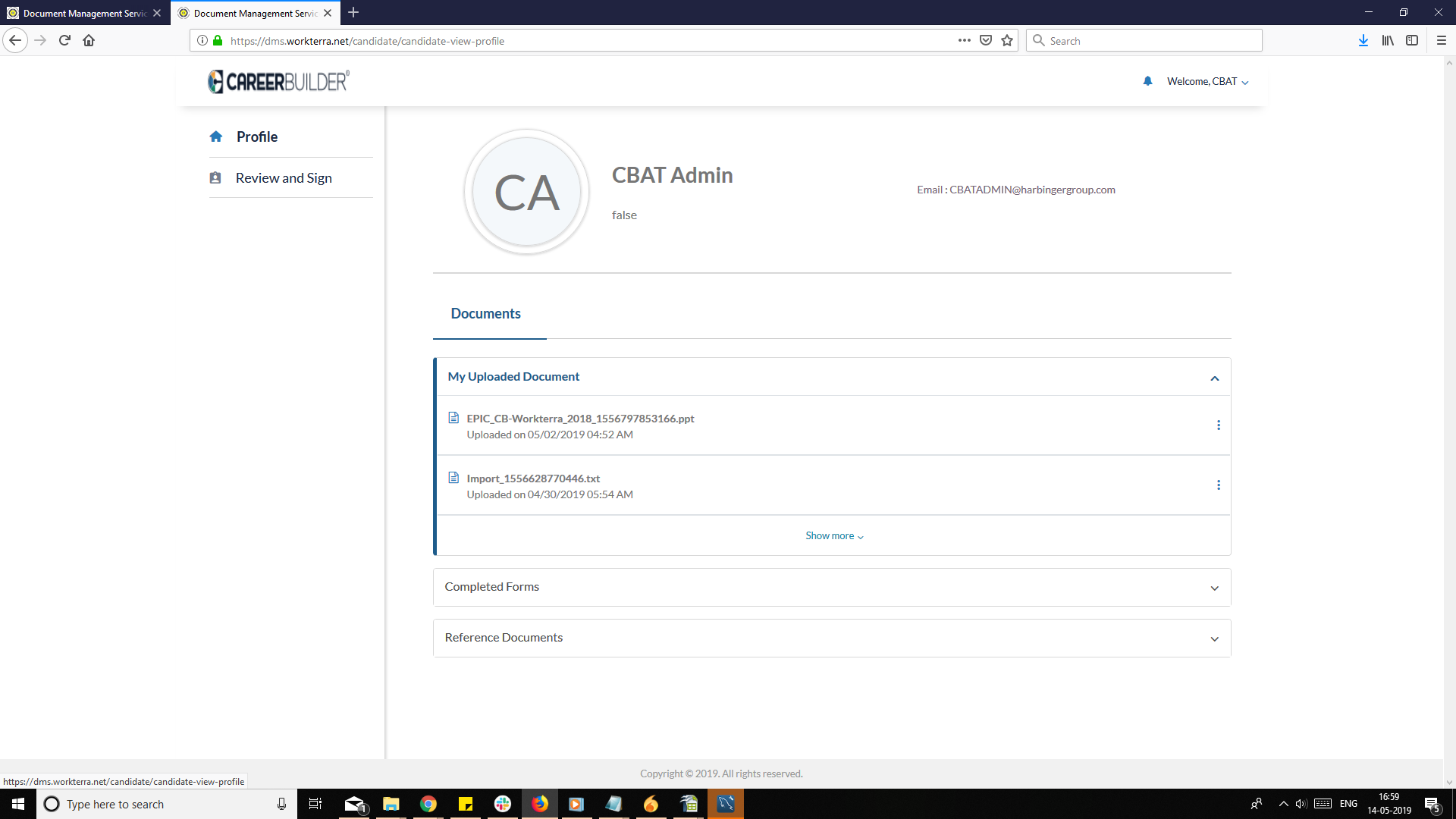Open Review and Sign in sidebar
The width and height of the screenshot is (1456, 819).
(x=284, y=177)
